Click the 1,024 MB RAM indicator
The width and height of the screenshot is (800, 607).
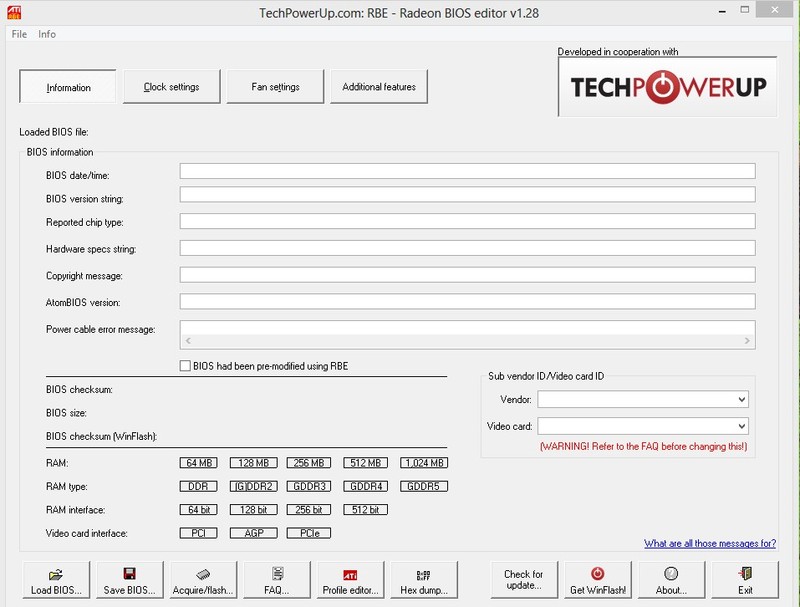(x=424, y=463)
